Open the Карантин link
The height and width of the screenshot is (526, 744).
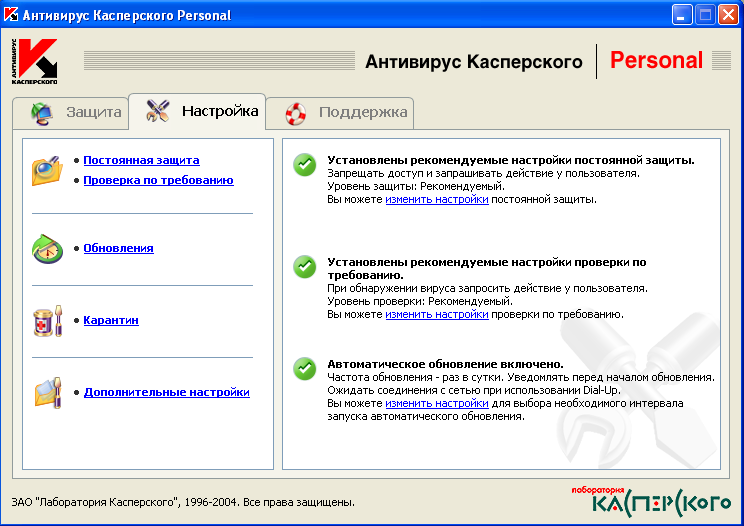tap(111, 320)
